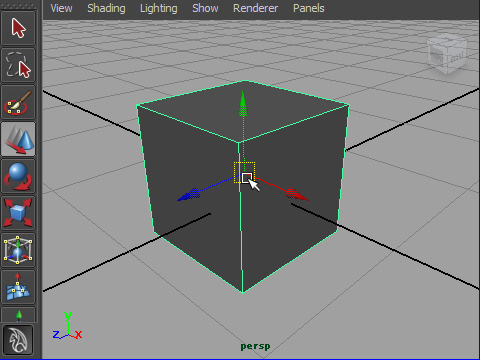
Task: Click the last-used tool icon at bottom
Action: (18, 340)
